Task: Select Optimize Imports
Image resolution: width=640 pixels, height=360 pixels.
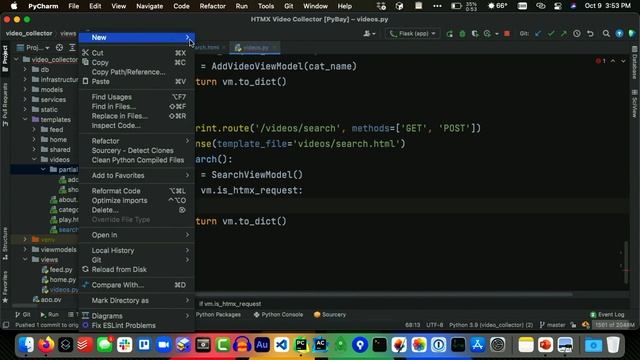Action: (136, 200)
